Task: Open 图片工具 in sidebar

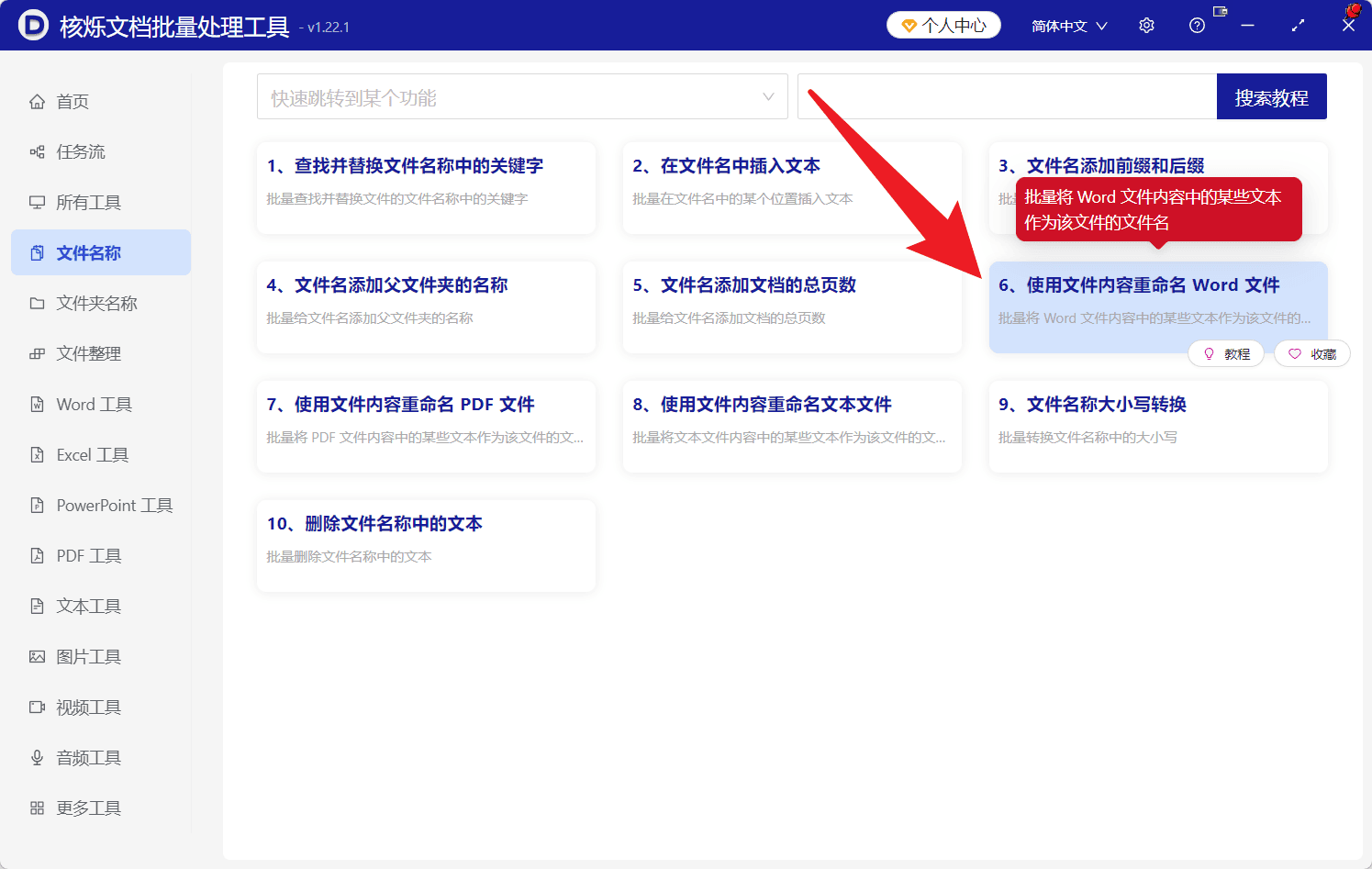Action: pos(101,656)
